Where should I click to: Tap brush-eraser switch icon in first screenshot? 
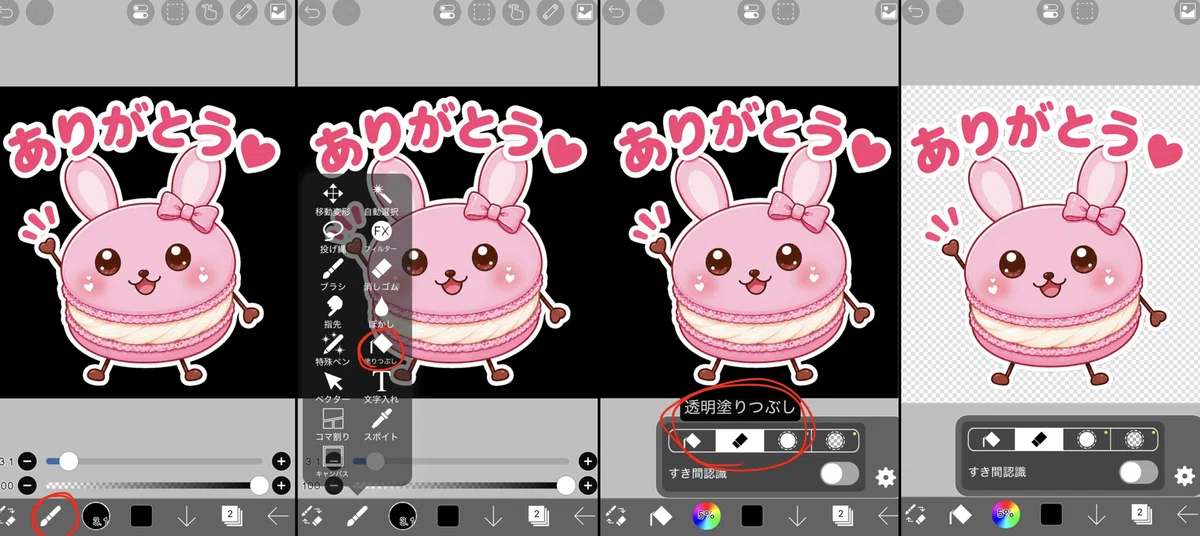click(6, 516)
